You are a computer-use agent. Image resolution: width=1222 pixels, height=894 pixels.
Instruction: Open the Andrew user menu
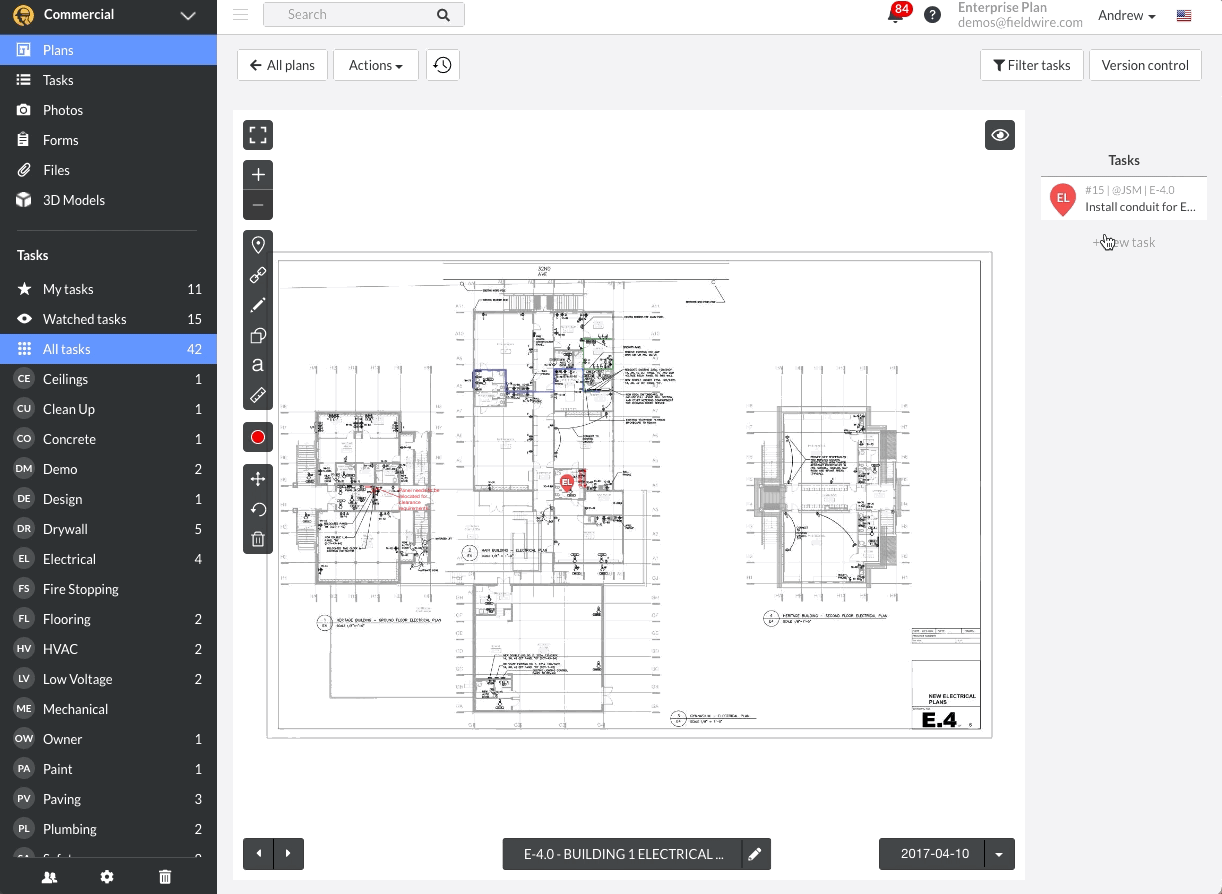[1127, 15]
